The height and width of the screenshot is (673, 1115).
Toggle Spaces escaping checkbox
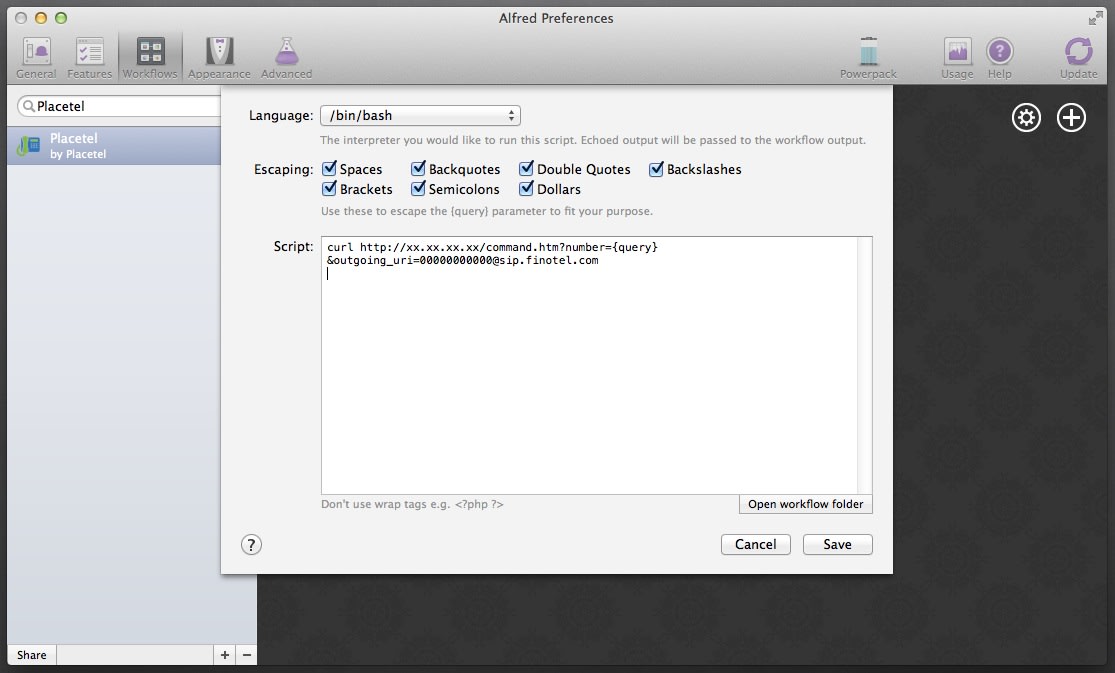(329, 169)
